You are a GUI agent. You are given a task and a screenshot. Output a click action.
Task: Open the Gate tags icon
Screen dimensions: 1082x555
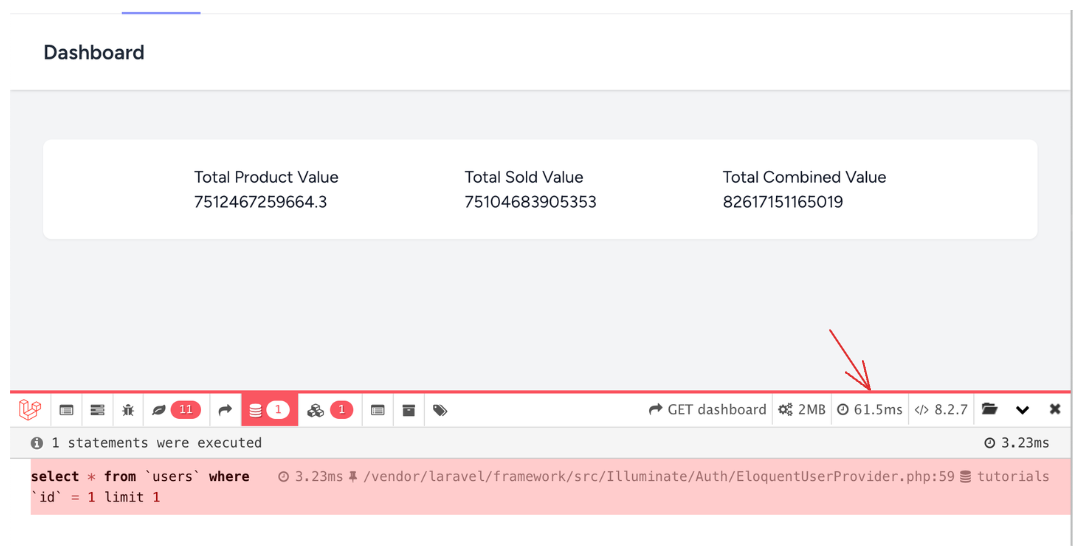click(440, 410)
